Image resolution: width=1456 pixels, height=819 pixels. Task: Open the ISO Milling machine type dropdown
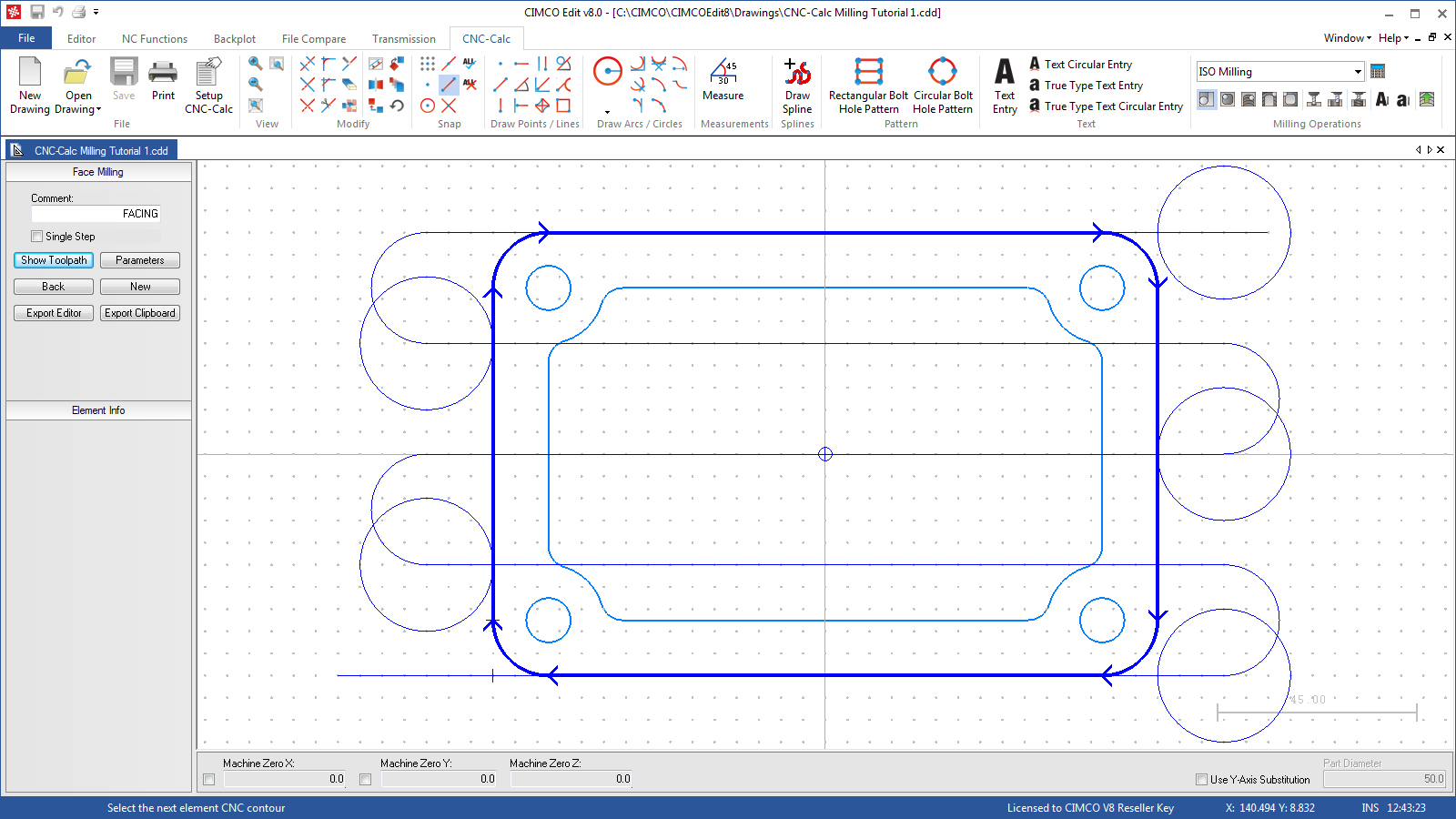coord(1357,72)
